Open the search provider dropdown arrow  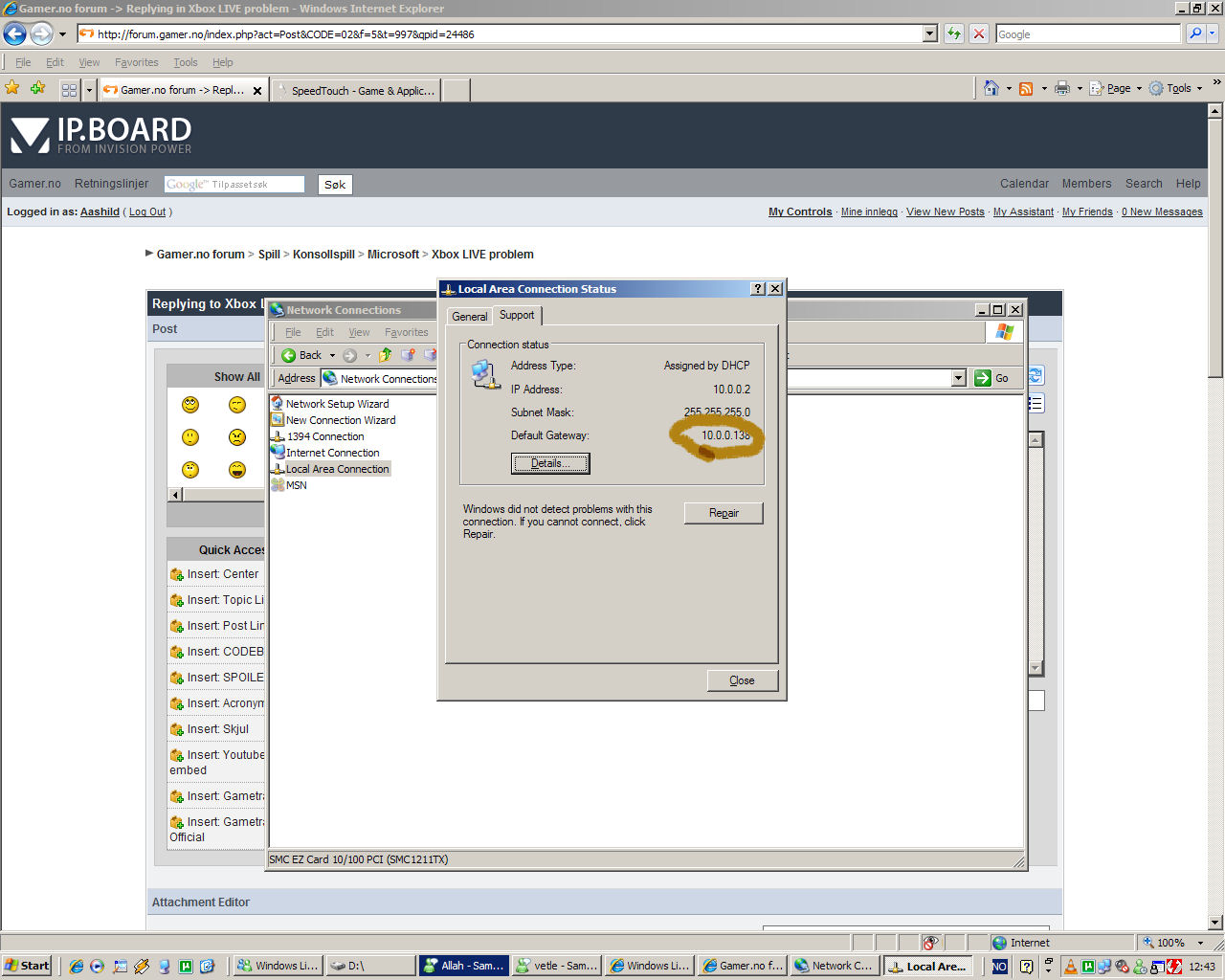coord(1214,33)
